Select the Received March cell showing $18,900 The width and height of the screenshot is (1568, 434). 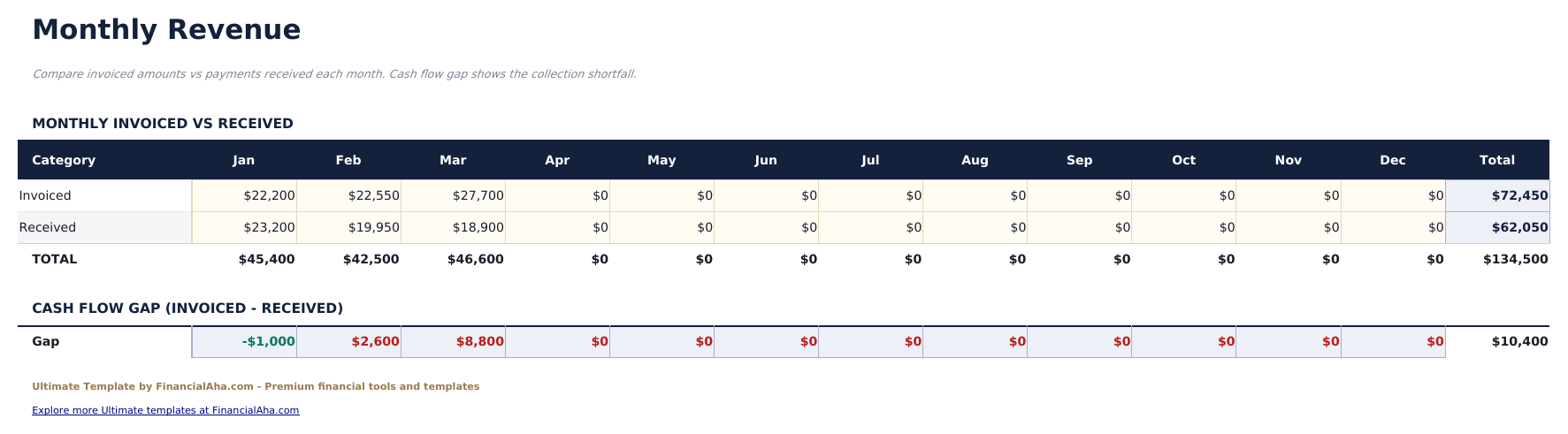(x=453, y=227)
